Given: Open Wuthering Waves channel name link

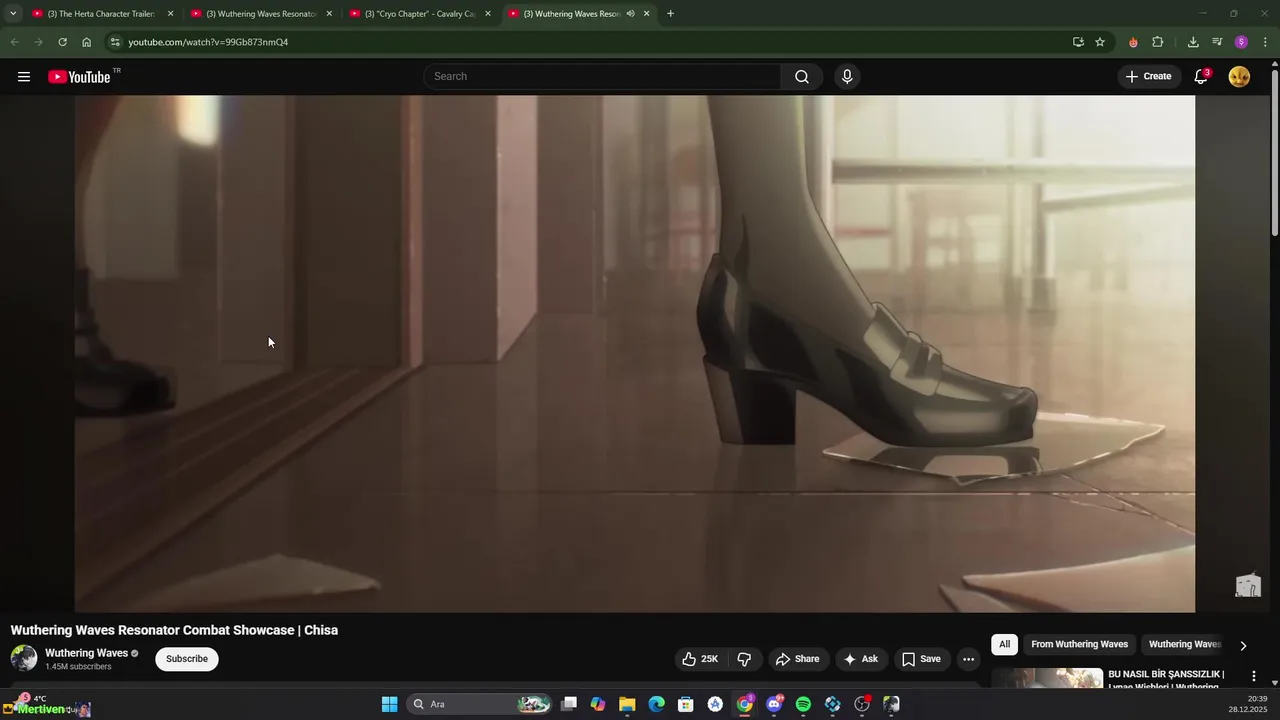Looking at the screenshot, I should click(86, 653).
